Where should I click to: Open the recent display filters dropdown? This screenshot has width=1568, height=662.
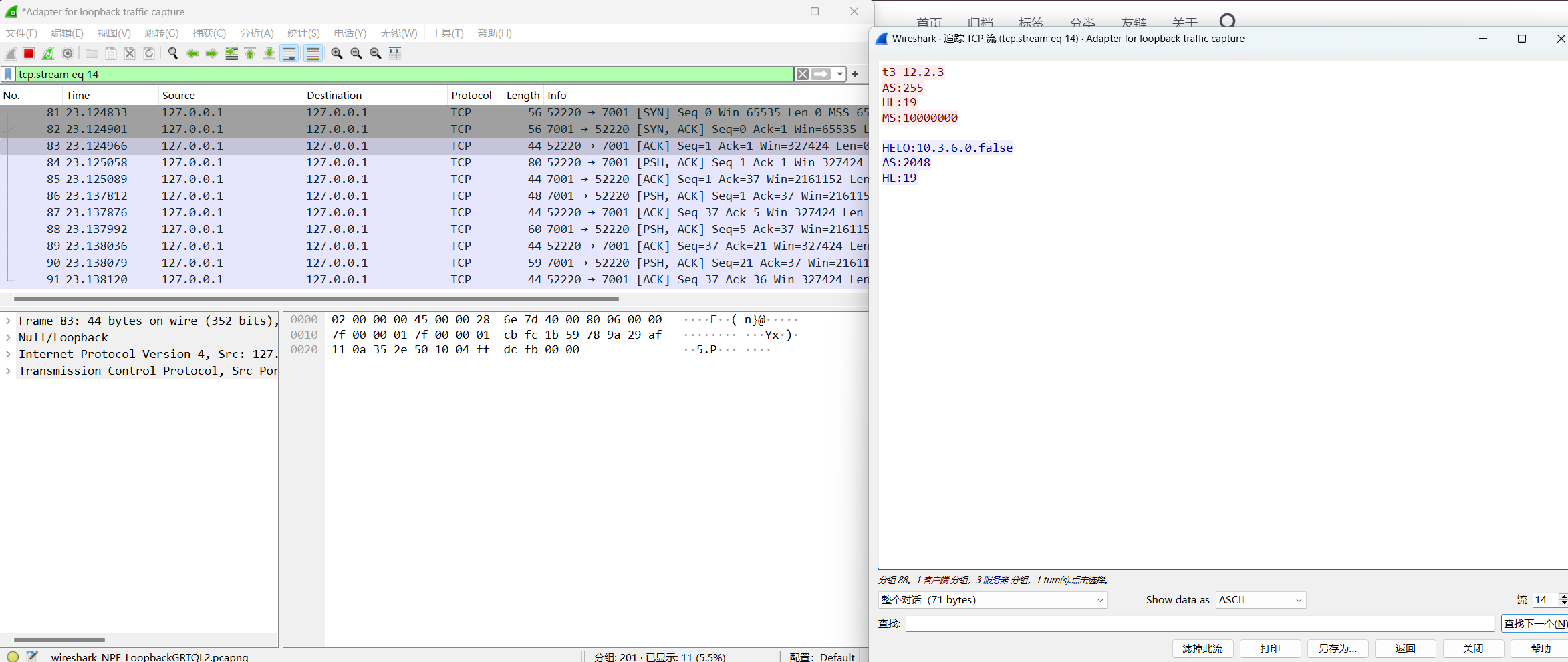839,74
